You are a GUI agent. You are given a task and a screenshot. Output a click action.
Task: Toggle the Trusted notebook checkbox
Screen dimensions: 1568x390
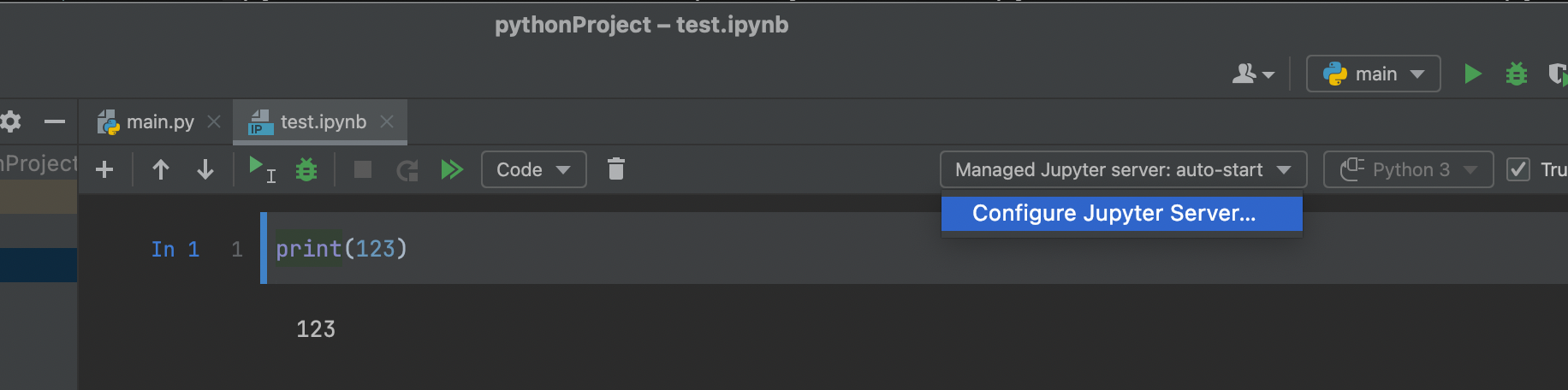[x=1518, y=169]
